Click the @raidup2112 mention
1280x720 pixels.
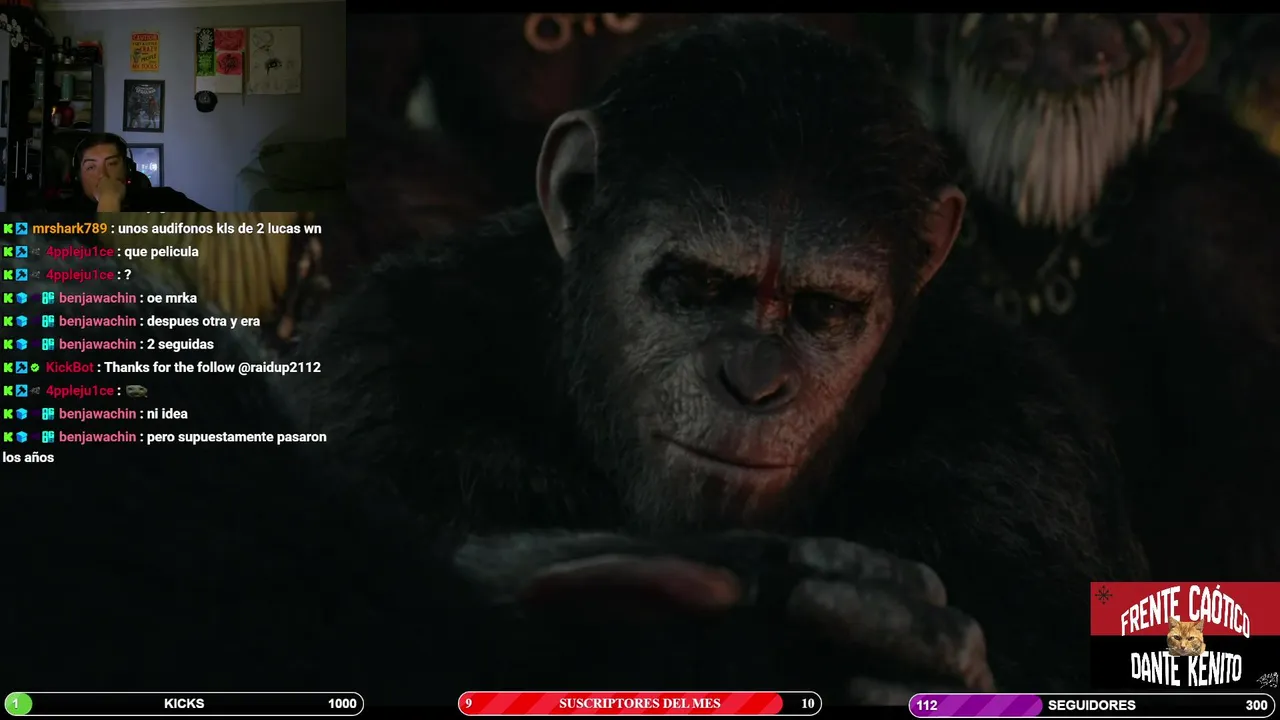[x=279, y=367]
